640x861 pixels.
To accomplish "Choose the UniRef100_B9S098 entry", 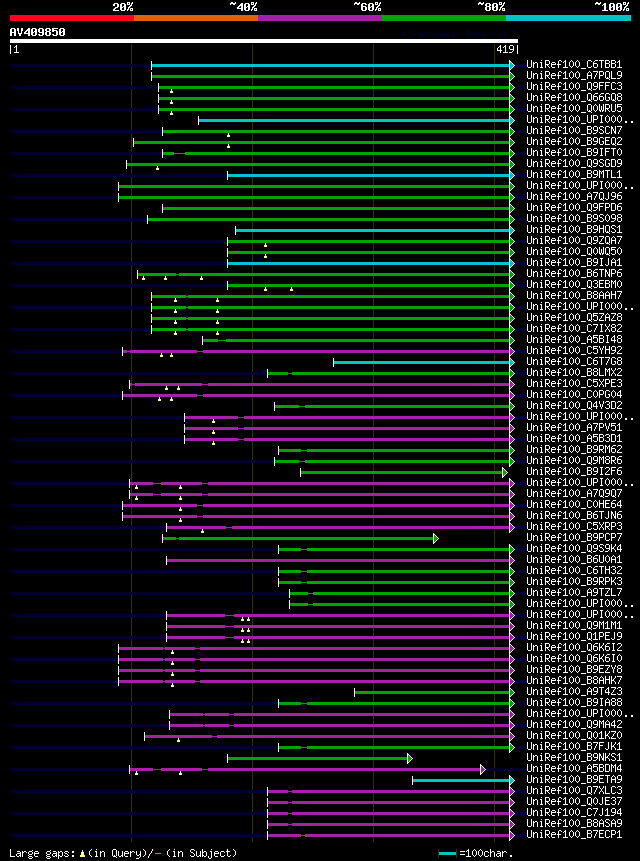I will pyautogui.click(x=574, y=219).
